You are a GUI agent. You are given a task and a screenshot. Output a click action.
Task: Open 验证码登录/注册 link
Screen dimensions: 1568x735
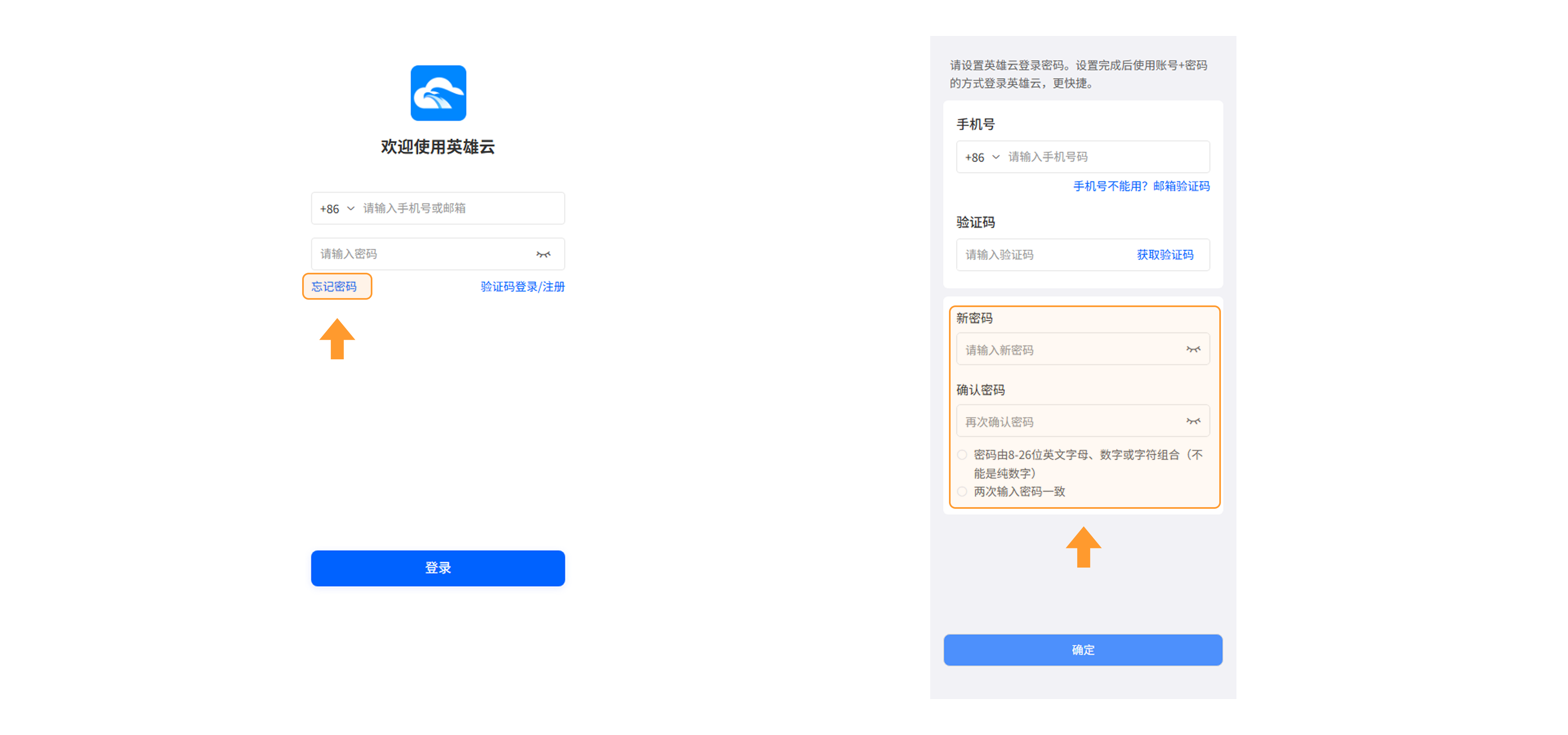click(522, 287)
